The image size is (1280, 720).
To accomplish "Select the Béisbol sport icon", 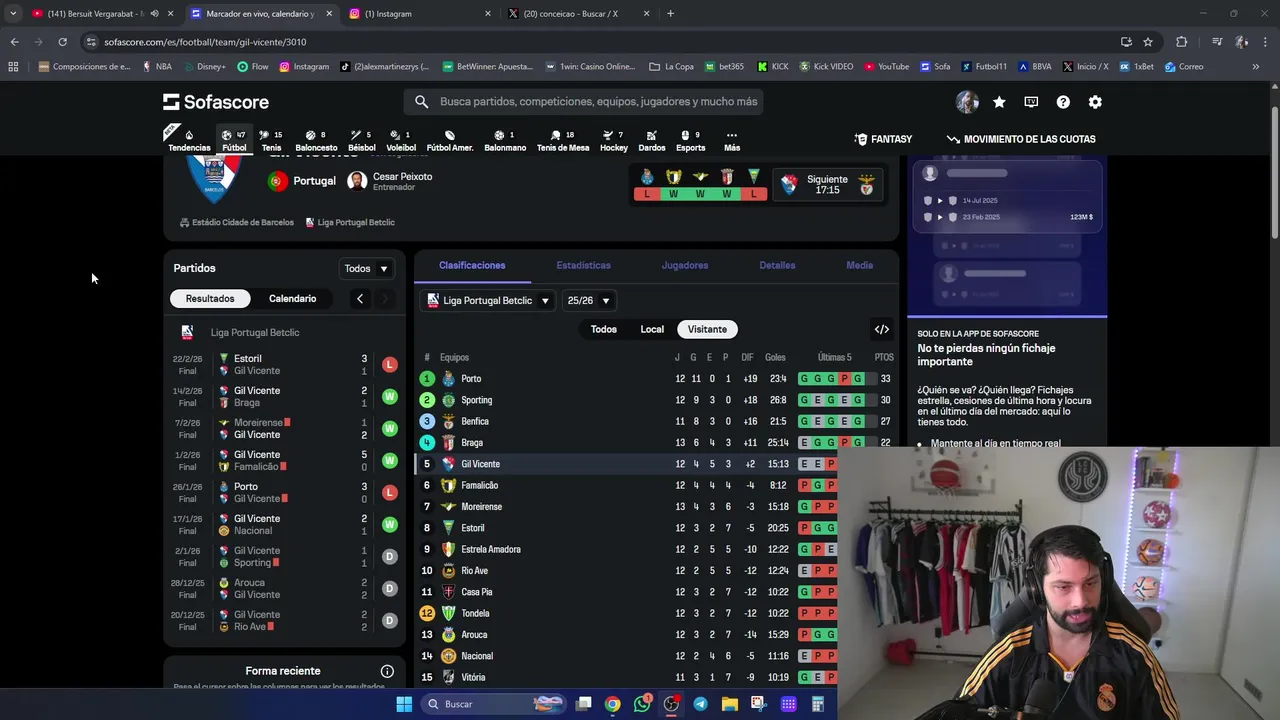I will [362, 140].
